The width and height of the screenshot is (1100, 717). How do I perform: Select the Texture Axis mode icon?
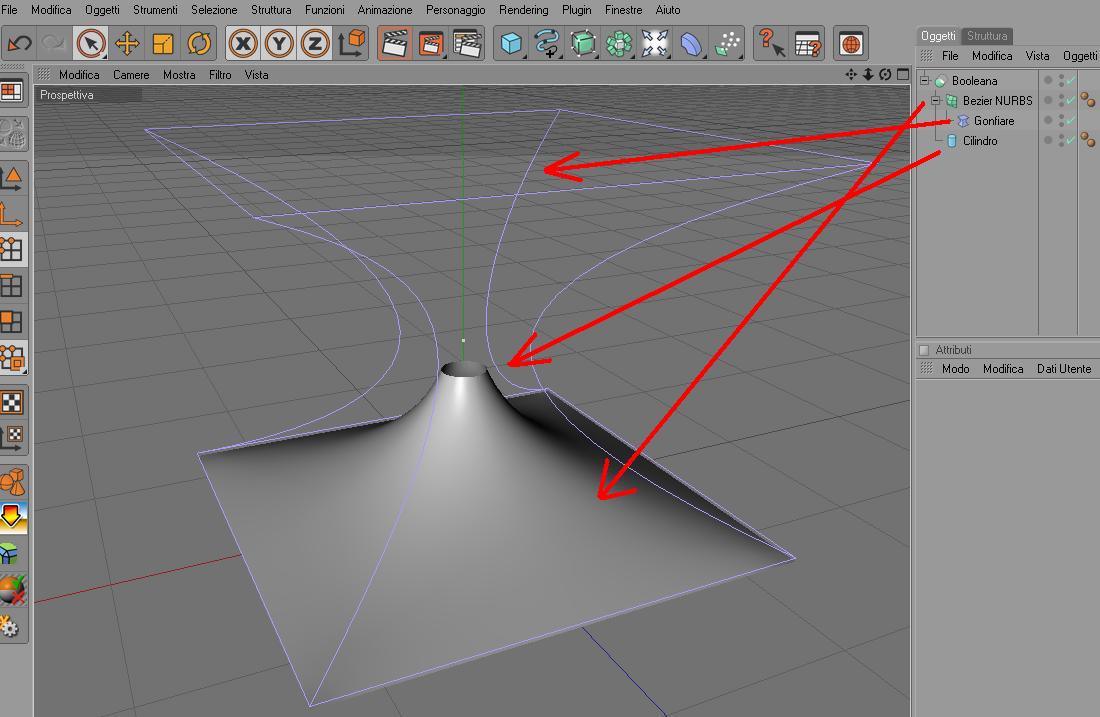pos(12,438)
